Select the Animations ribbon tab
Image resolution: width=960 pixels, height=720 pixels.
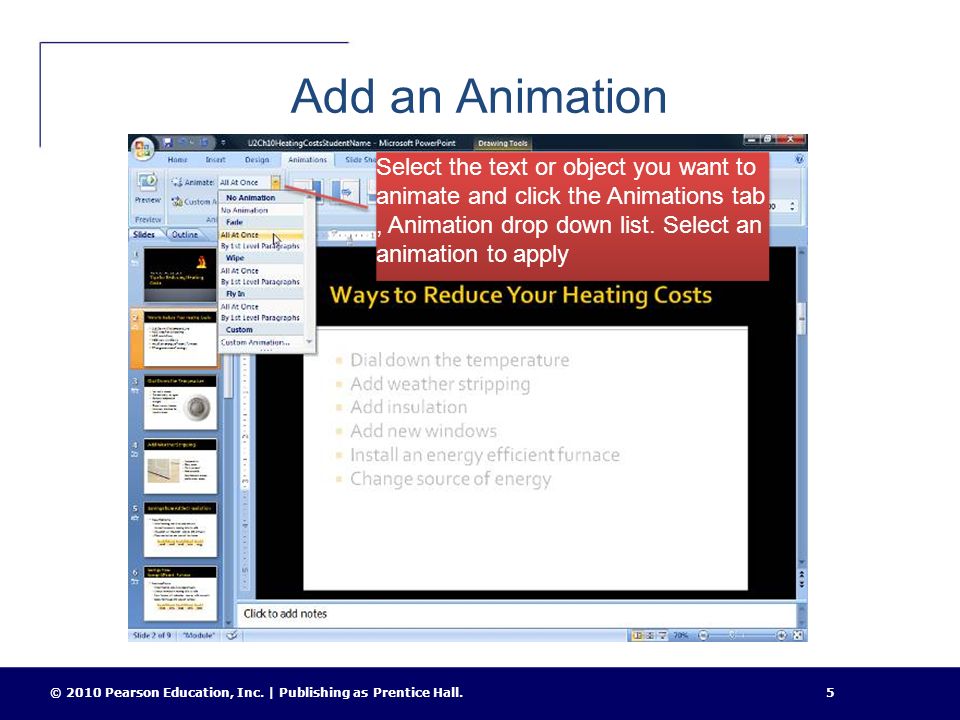pyautogui.click(x=307, y=160)
